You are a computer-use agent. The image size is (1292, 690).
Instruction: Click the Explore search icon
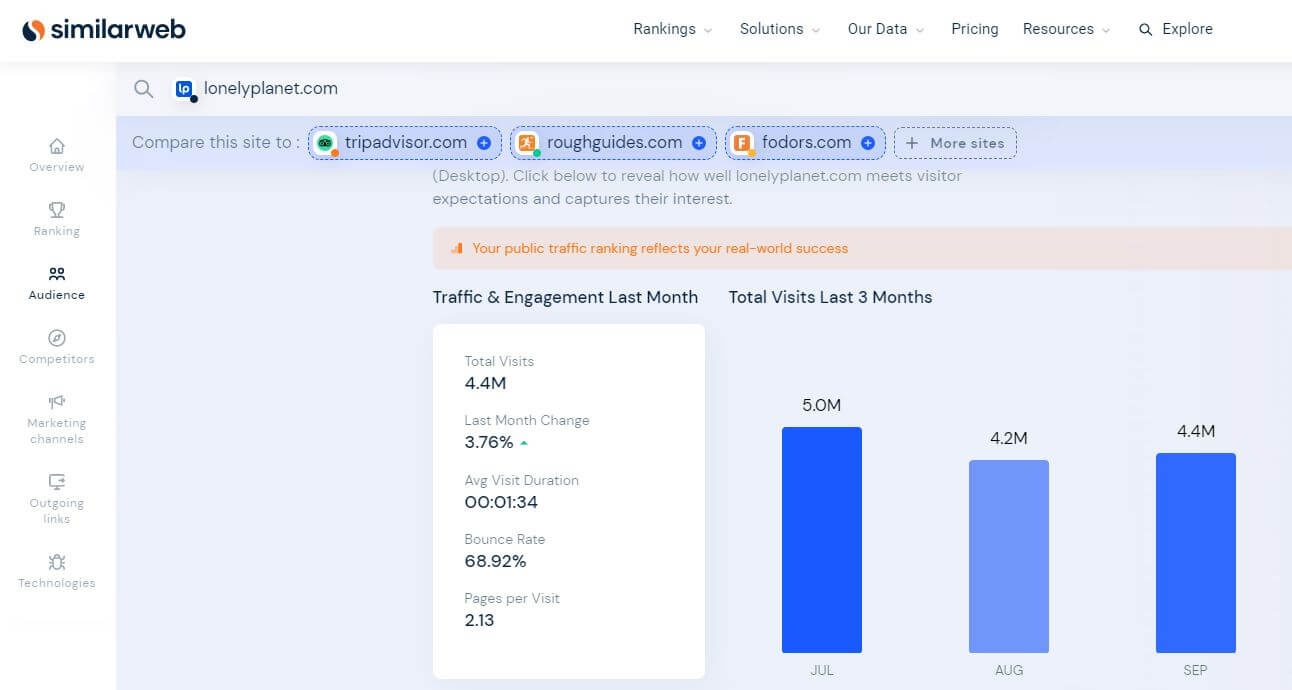point(1146,30)
